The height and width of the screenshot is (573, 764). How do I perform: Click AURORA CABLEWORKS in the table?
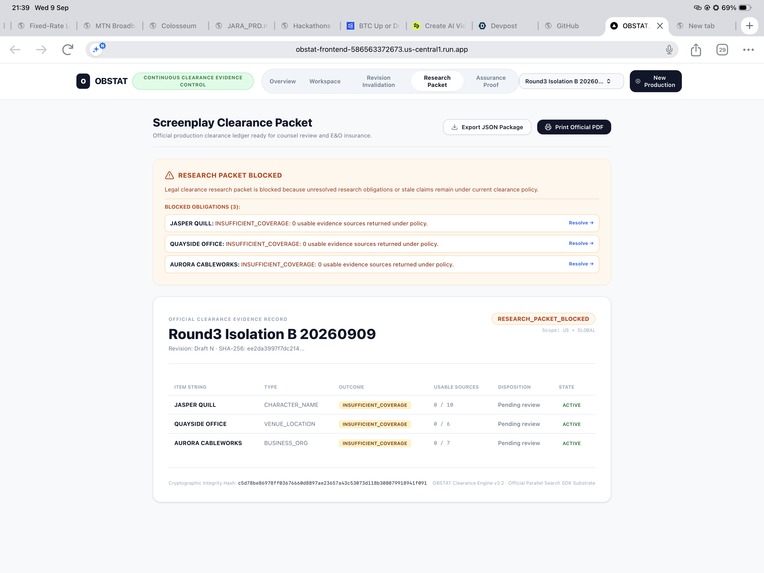point(208,443)
